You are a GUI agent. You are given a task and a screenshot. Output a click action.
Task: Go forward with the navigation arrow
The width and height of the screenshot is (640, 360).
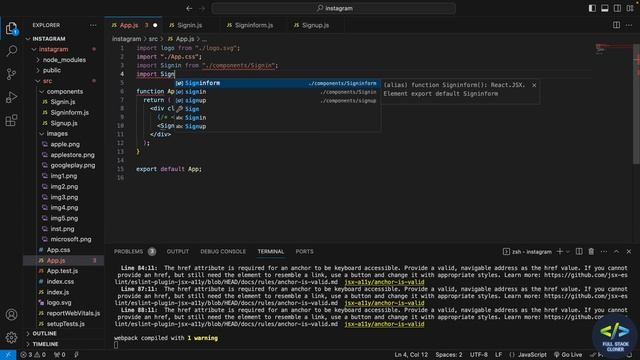pyautogui.click(x=202, y=8)
